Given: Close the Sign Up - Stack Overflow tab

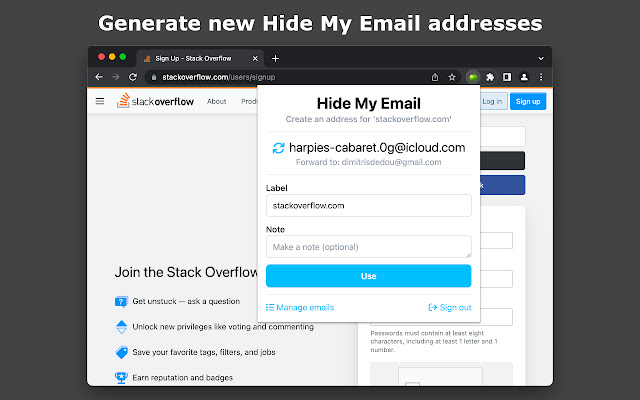Looking at the screenshot, I should click(x=255, y=58).
